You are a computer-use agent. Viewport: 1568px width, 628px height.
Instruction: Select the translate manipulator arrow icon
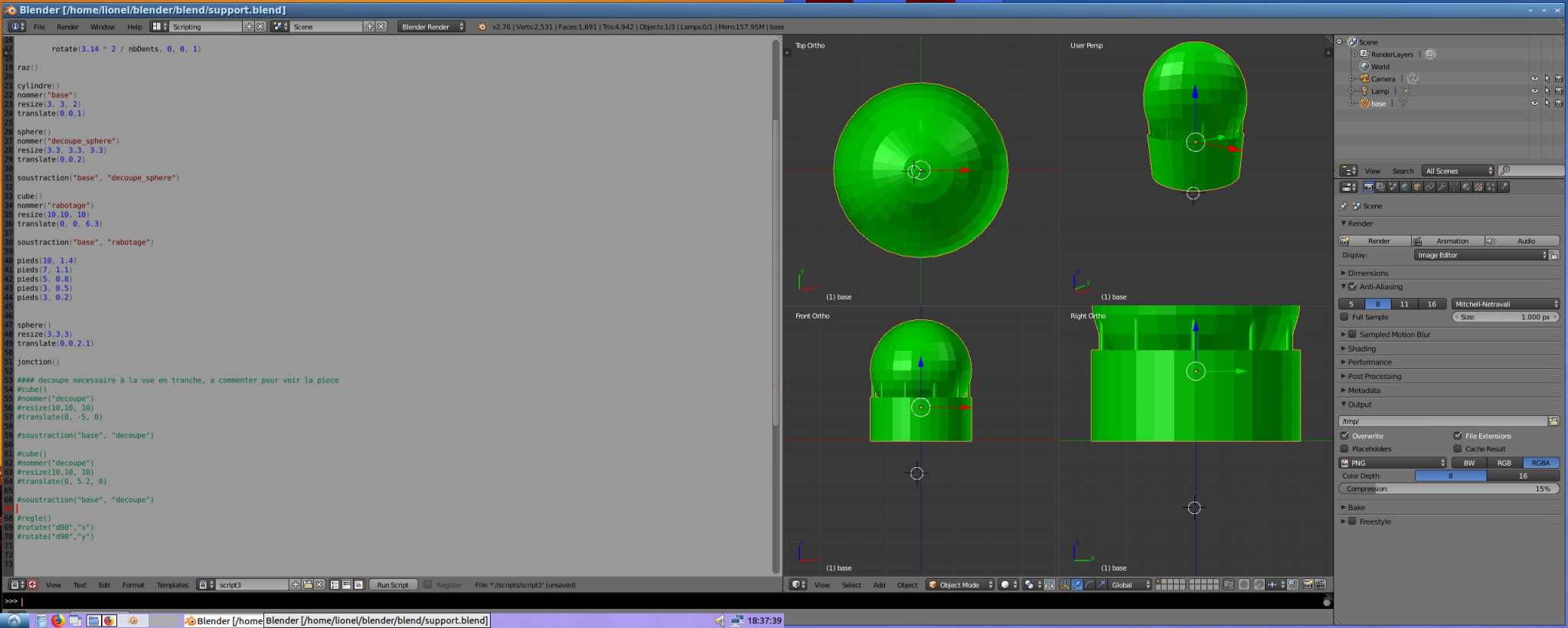[1077, 584]
